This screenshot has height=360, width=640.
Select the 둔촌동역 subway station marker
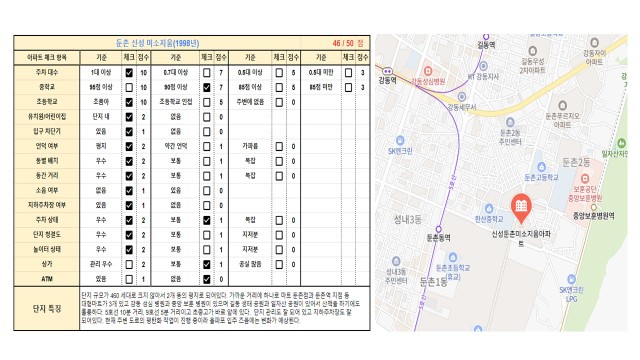click(439, 229)
